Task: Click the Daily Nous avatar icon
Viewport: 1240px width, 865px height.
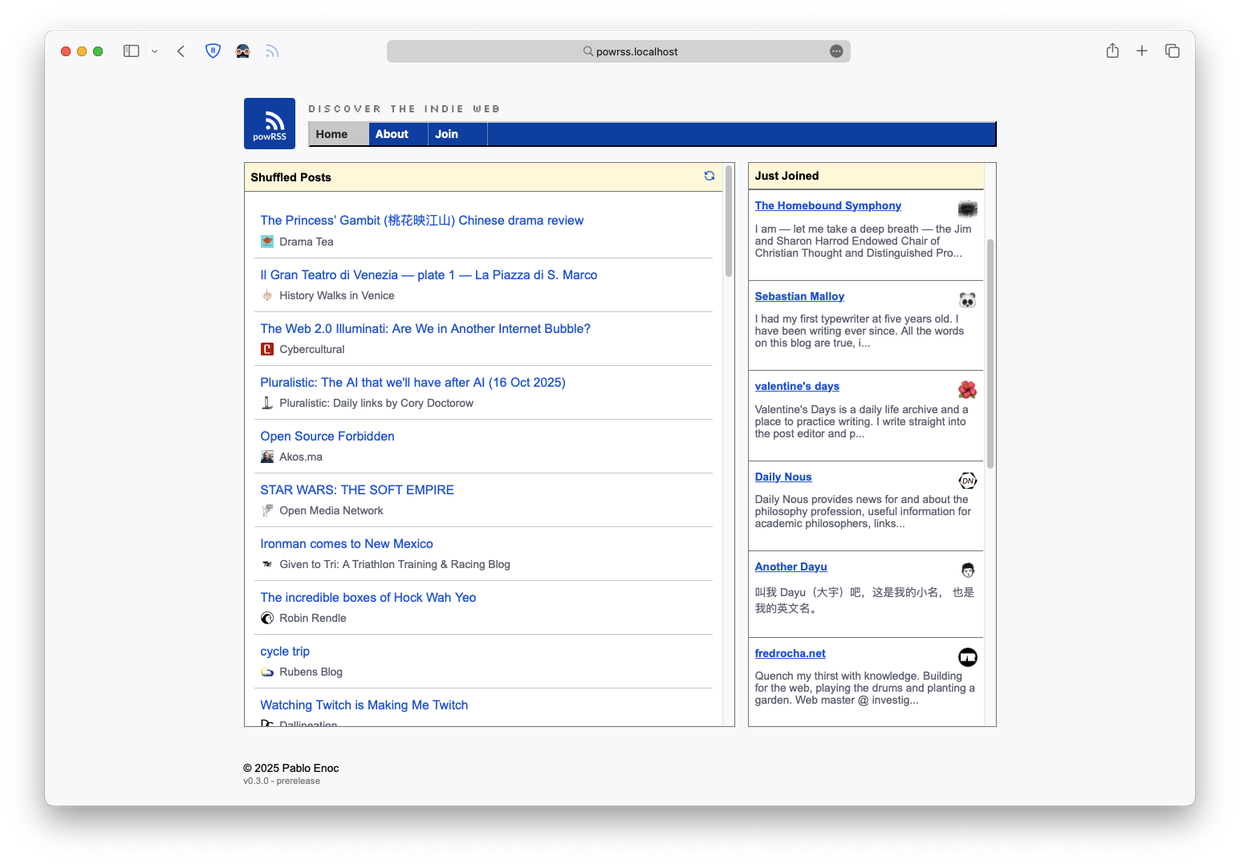Action: pos(967,481)
